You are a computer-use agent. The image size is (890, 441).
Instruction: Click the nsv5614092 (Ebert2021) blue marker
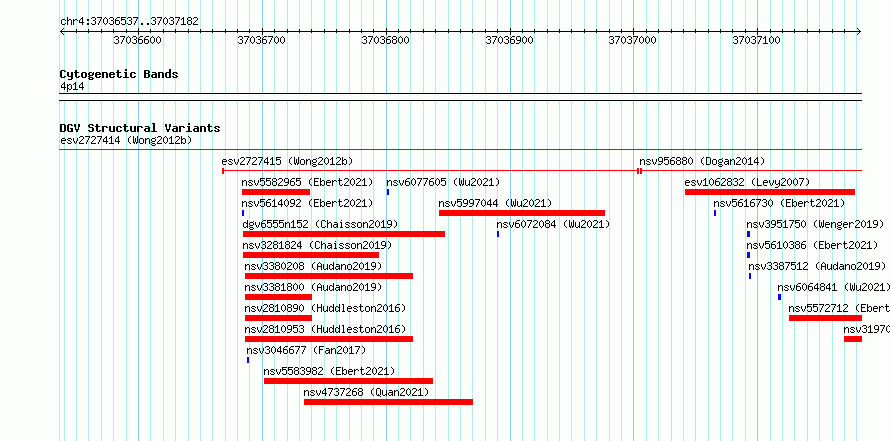pos(243,213)
